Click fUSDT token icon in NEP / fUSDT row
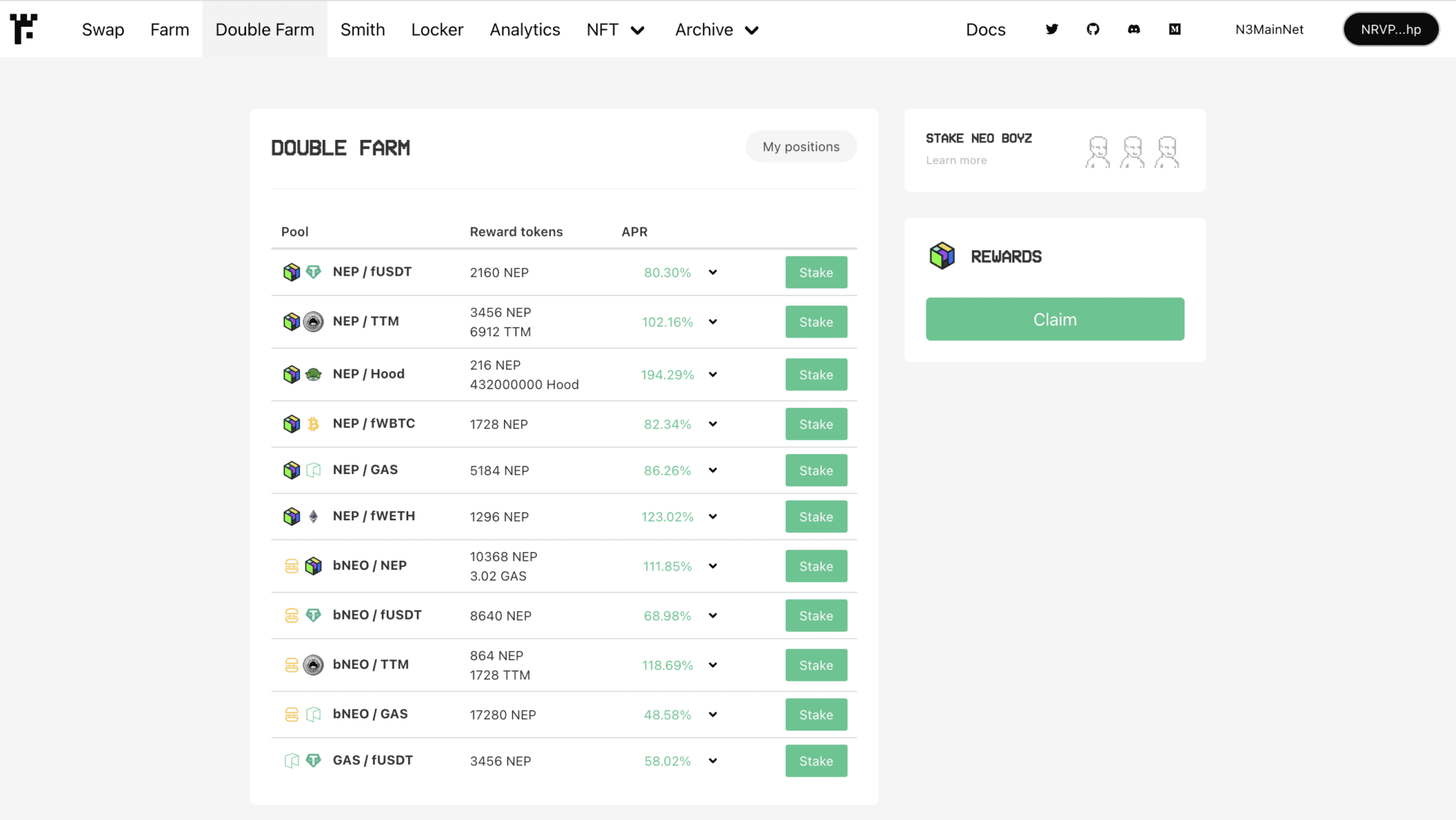The width and height of the screenshot is (1456, 820). tap(314, 271)
